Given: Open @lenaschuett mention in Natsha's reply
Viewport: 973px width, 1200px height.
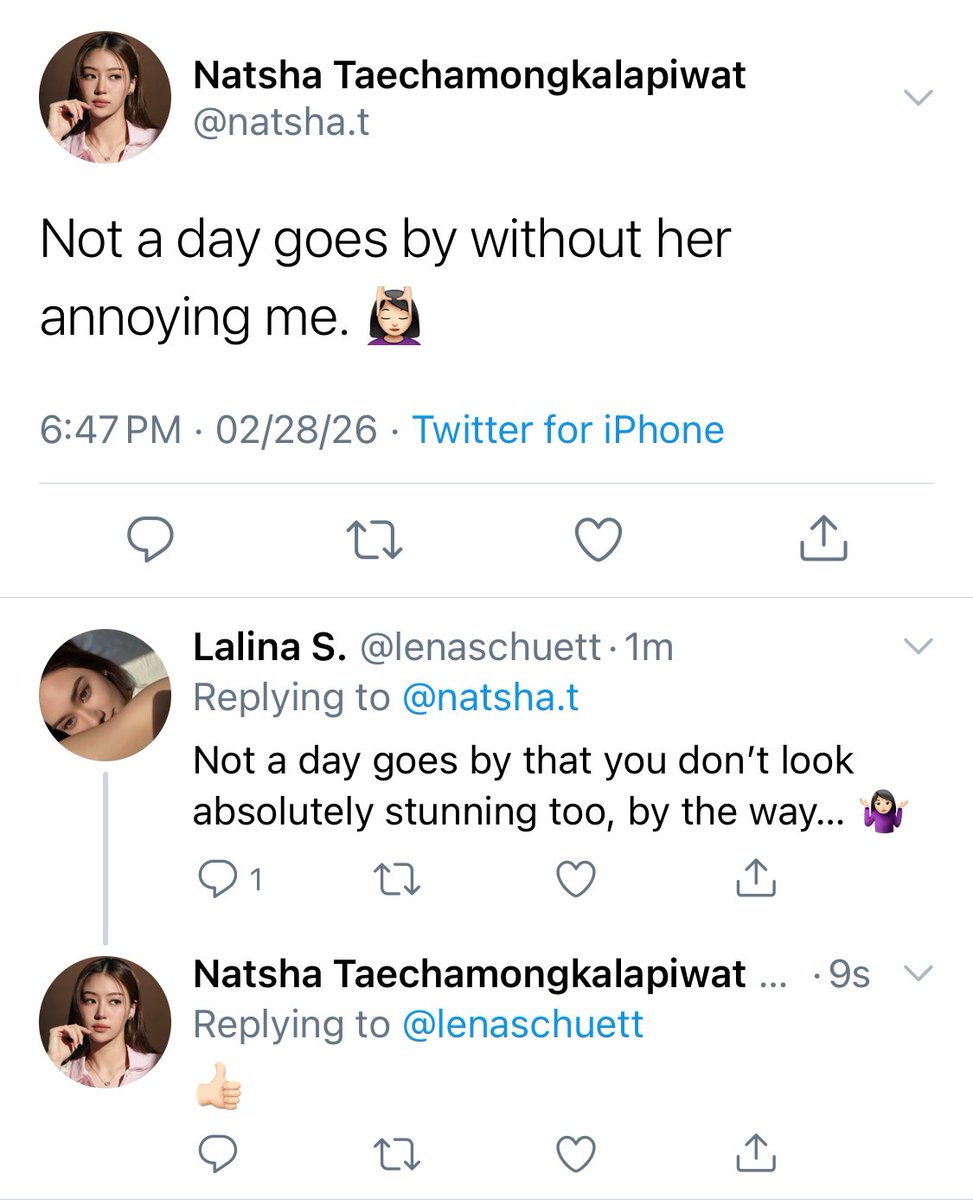Looking at the screenshot, I should 522,1023.
